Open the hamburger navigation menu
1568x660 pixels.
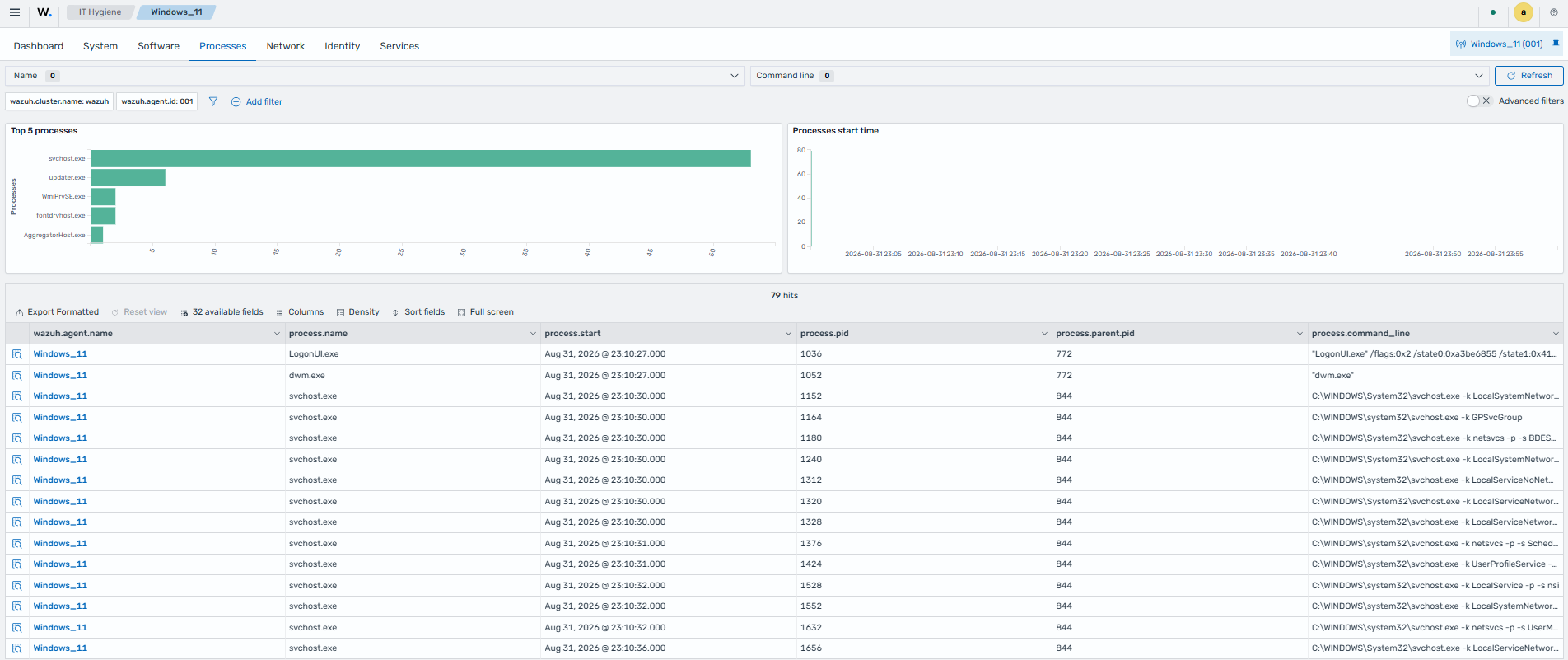coord(14,12)
